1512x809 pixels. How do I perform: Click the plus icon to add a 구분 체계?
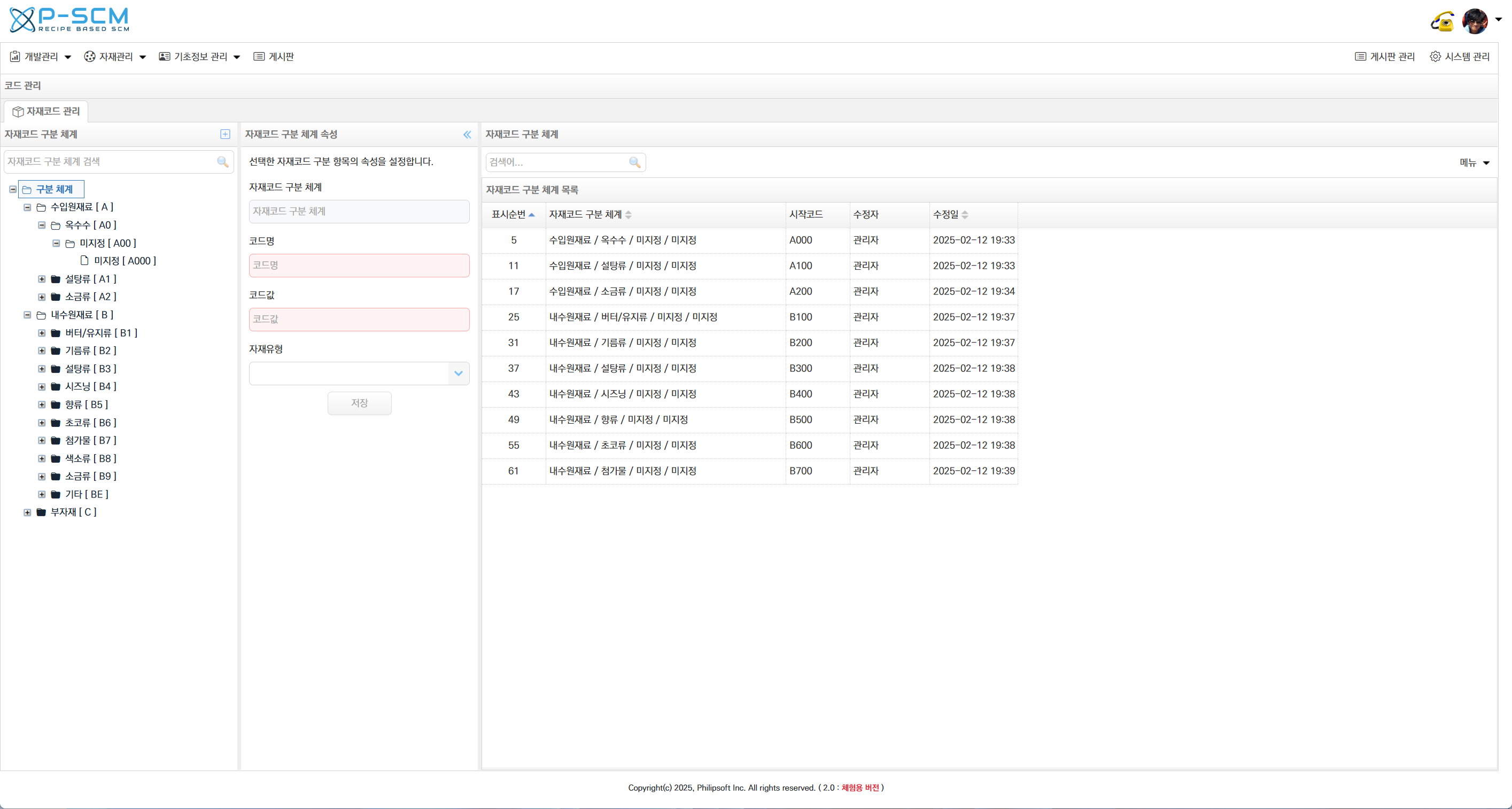[225, 134]
